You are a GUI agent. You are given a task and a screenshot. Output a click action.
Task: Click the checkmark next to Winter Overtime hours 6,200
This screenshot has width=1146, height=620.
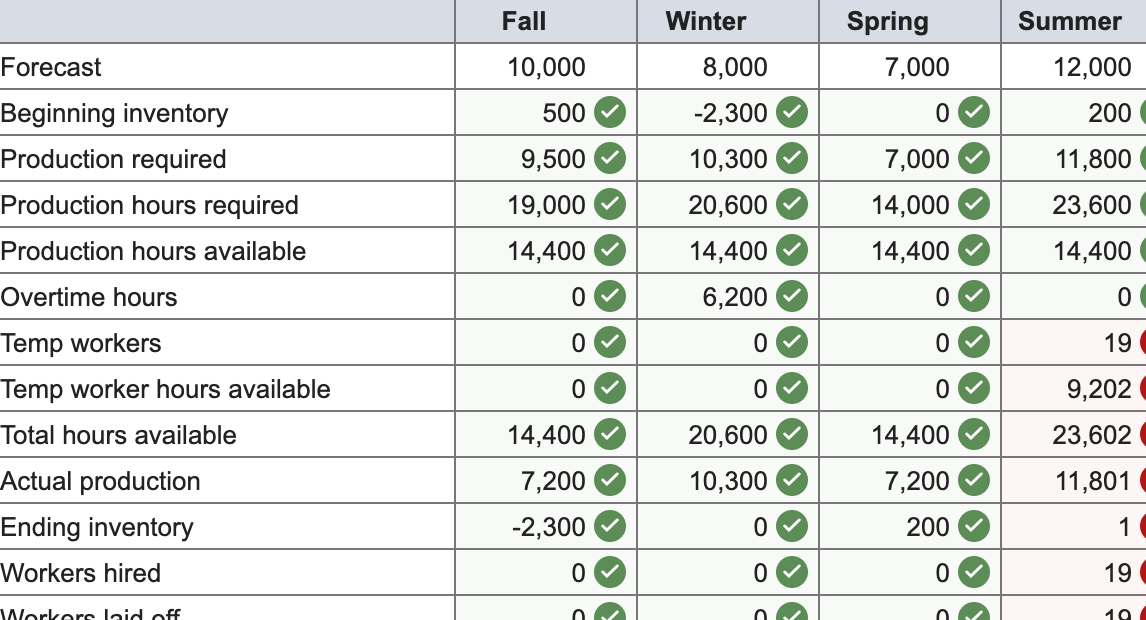790,297
